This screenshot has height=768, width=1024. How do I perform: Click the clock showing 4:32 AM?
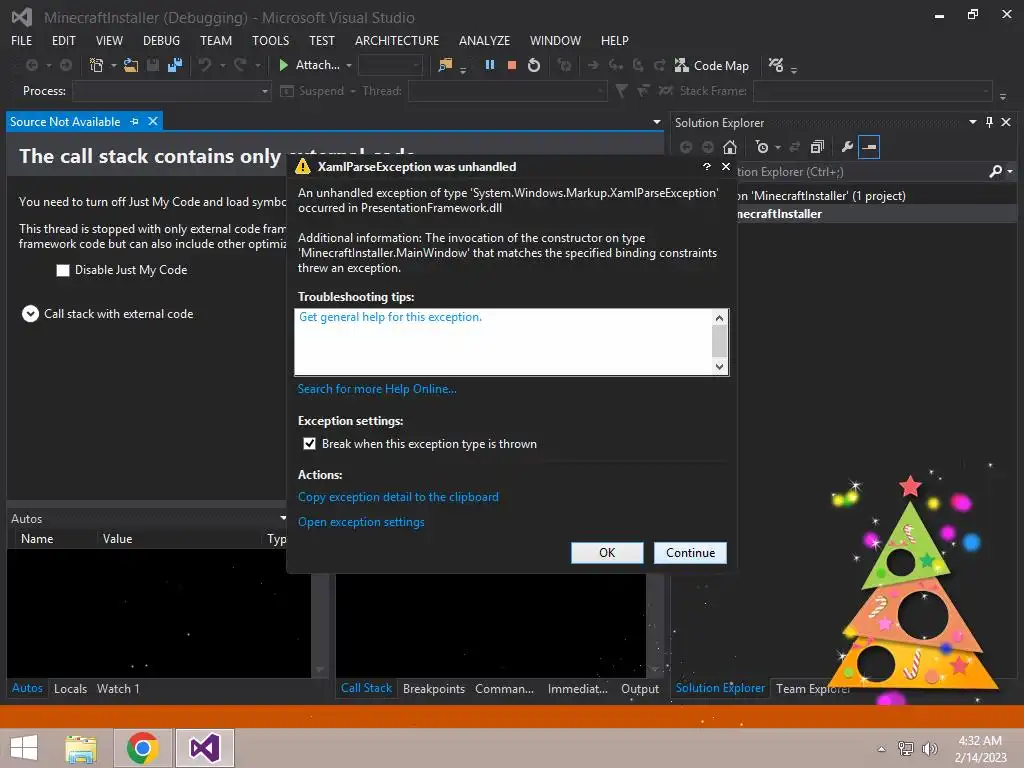[x=980, y=741]
